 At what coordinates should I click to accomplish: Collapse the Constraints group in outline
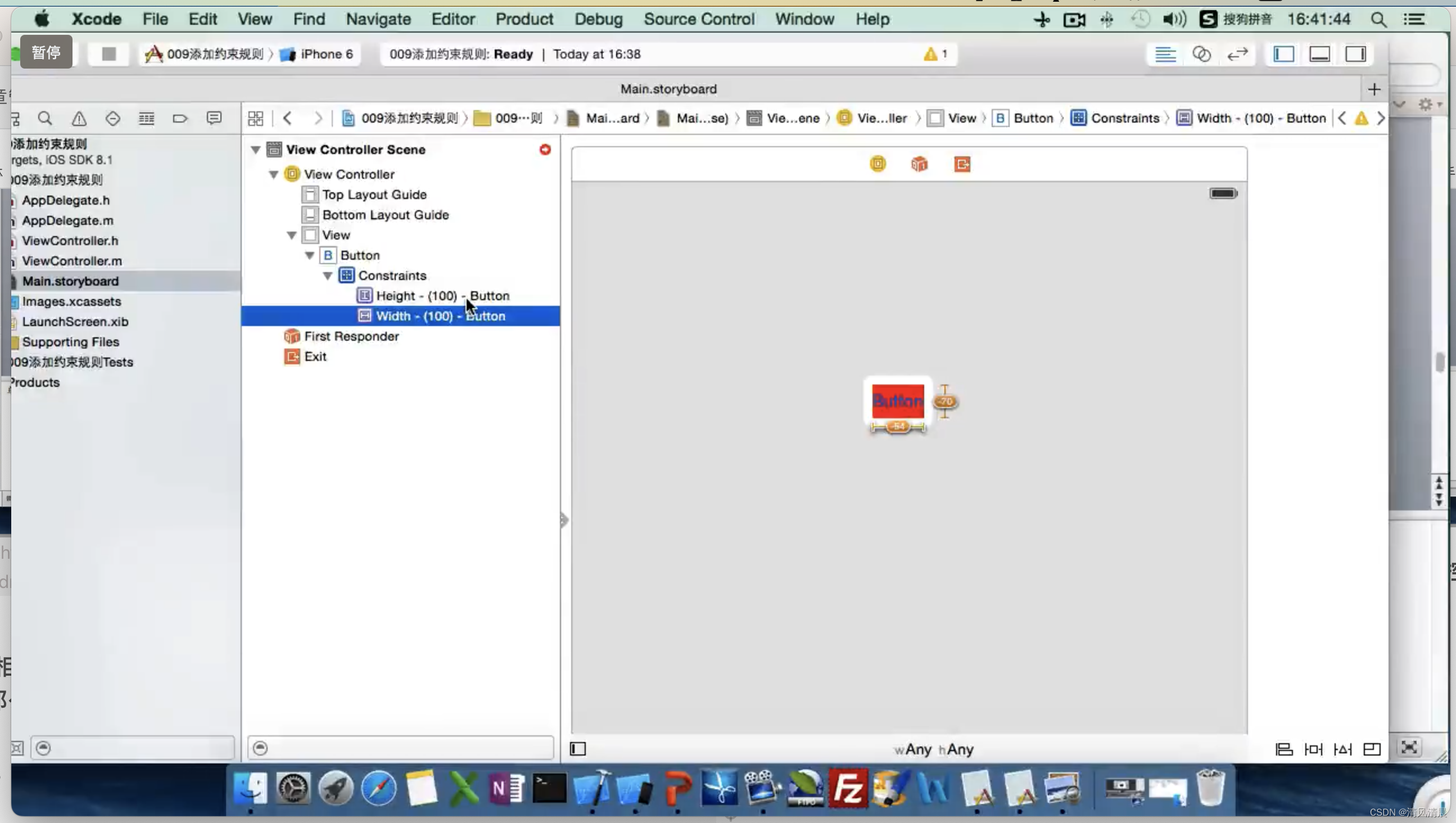(328, 276)
